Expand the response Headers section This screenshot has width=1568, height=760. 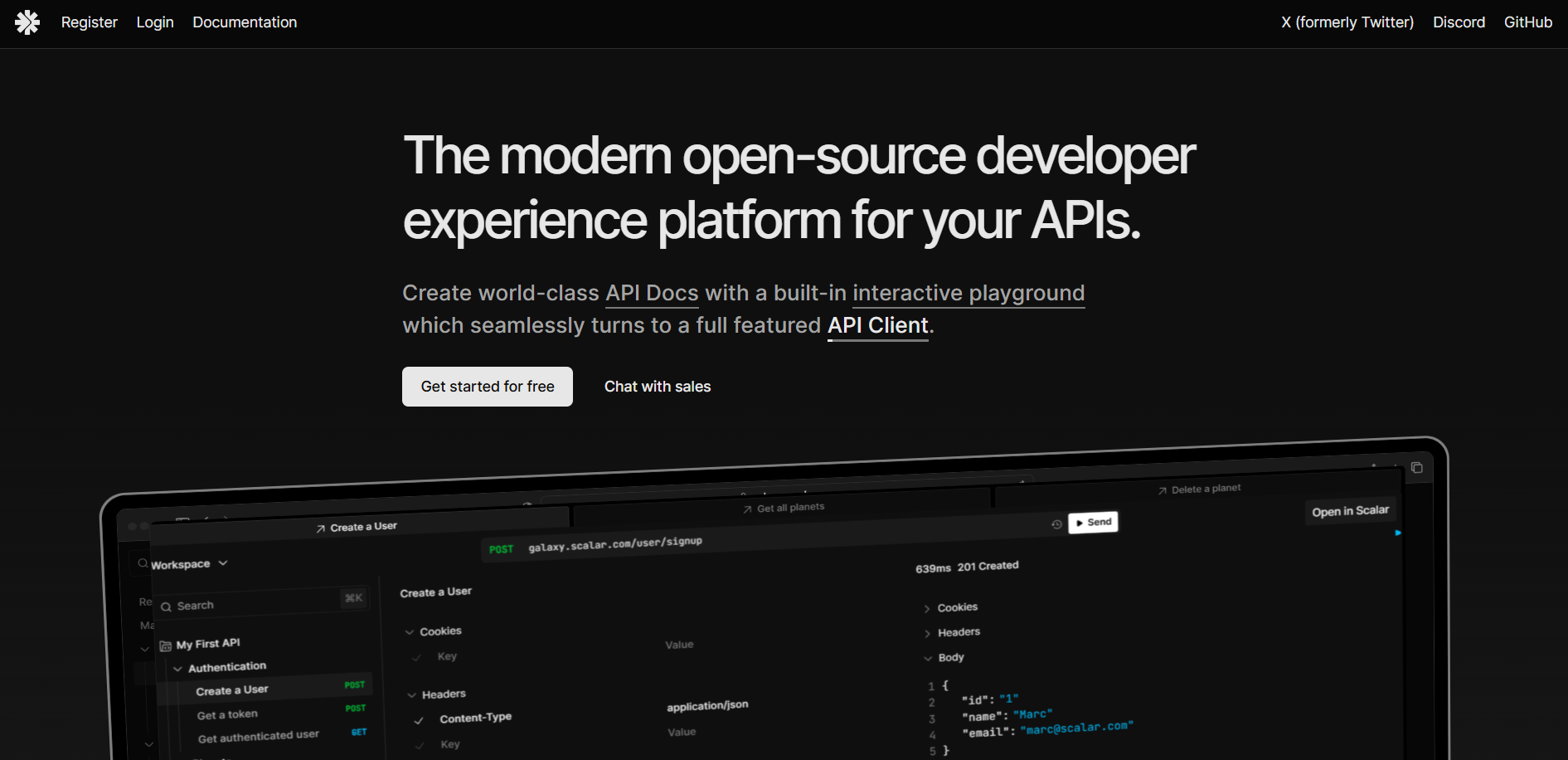pos(927,634)
